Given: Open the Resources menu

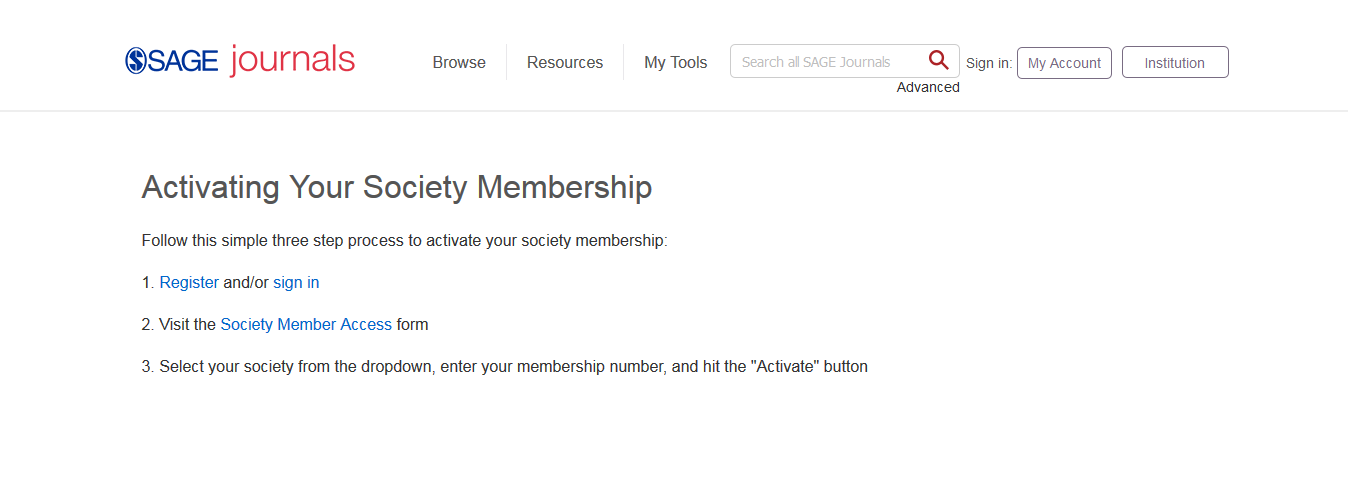Looking at the screenshot, I should (565, 62).
